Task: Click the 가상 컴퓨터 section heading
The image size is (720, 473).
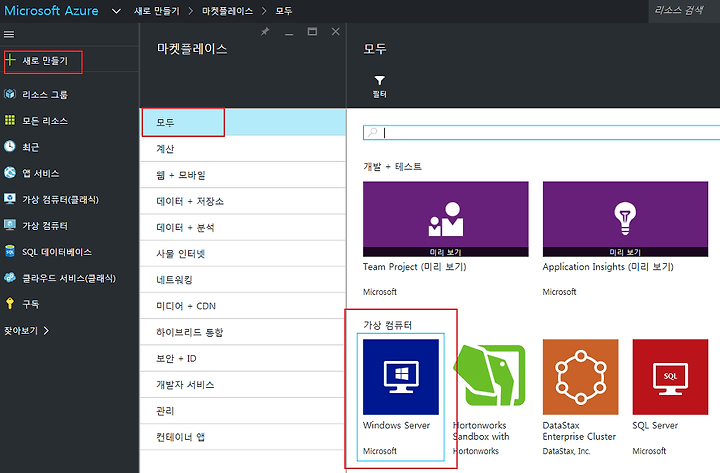Action: (x=388, y=325)
